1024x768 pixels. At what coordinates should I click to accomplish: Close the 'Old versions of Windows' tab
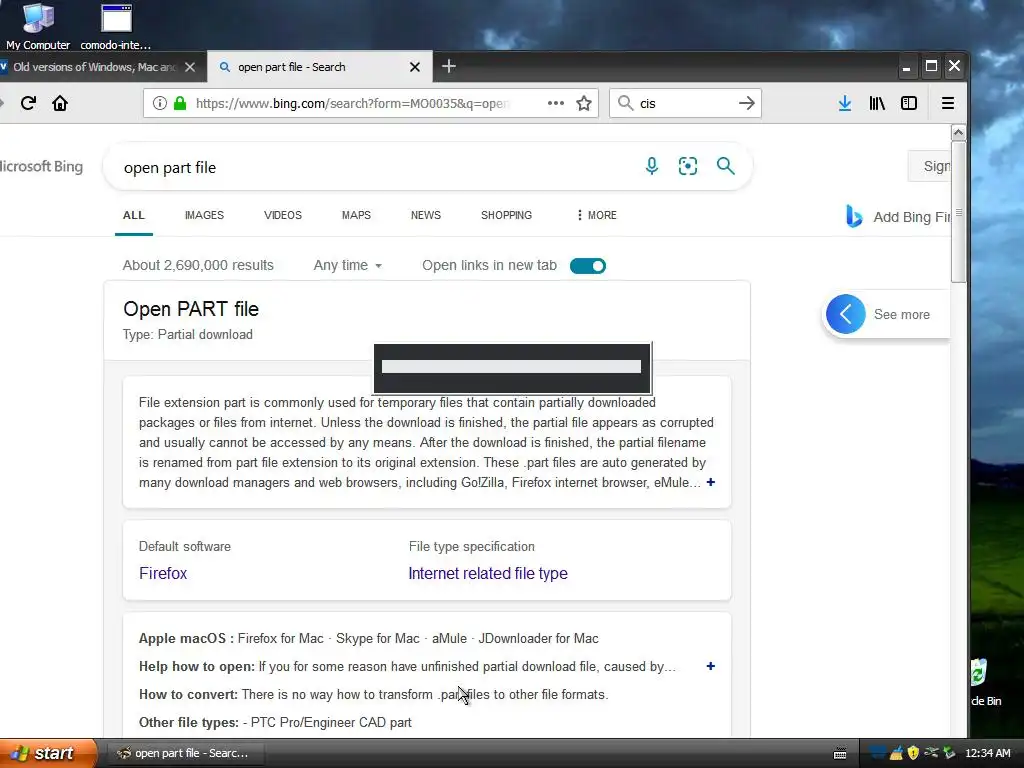pyautogui.click(x=190, y=67)
